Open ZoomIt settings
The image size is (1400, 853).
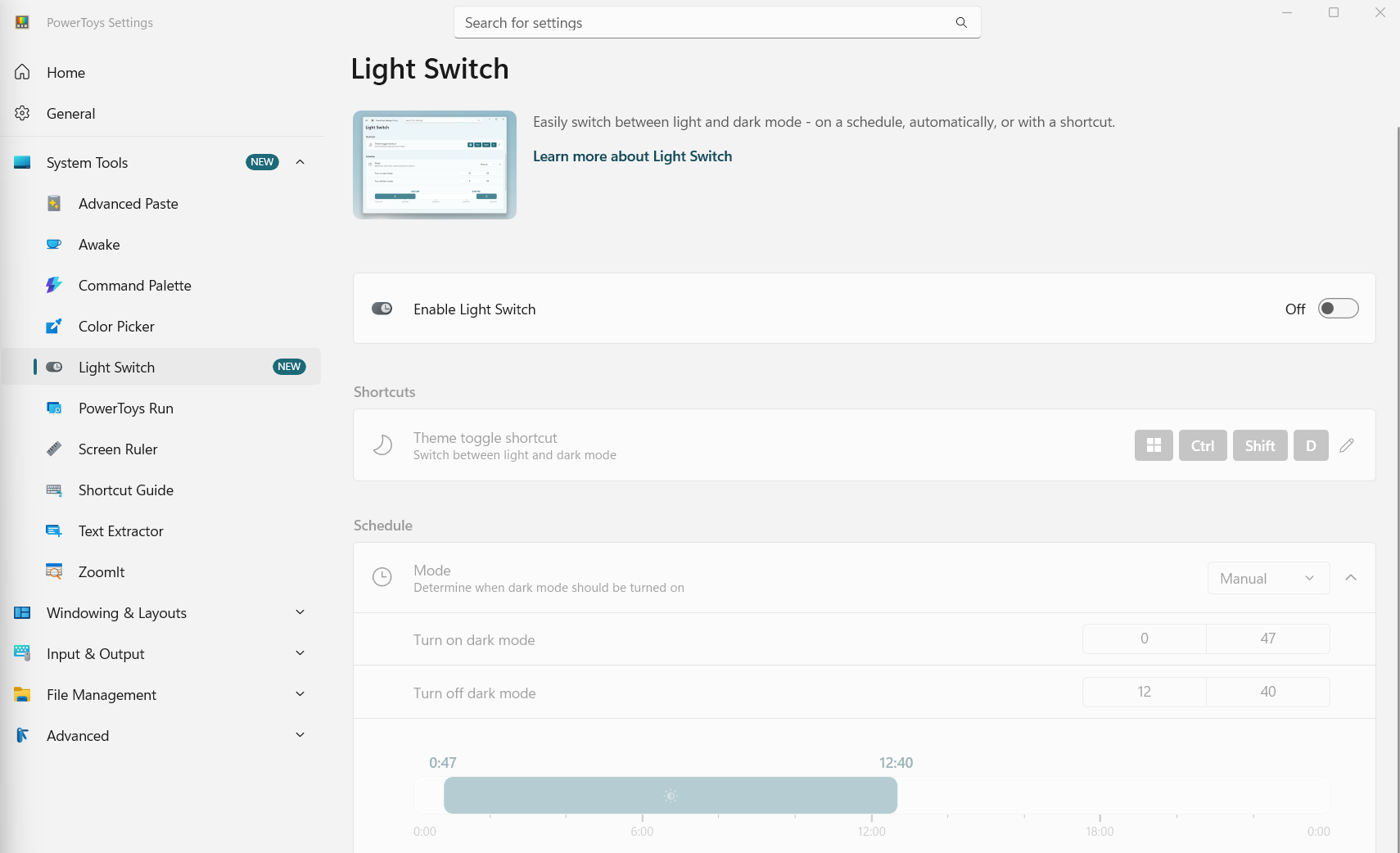162,571
